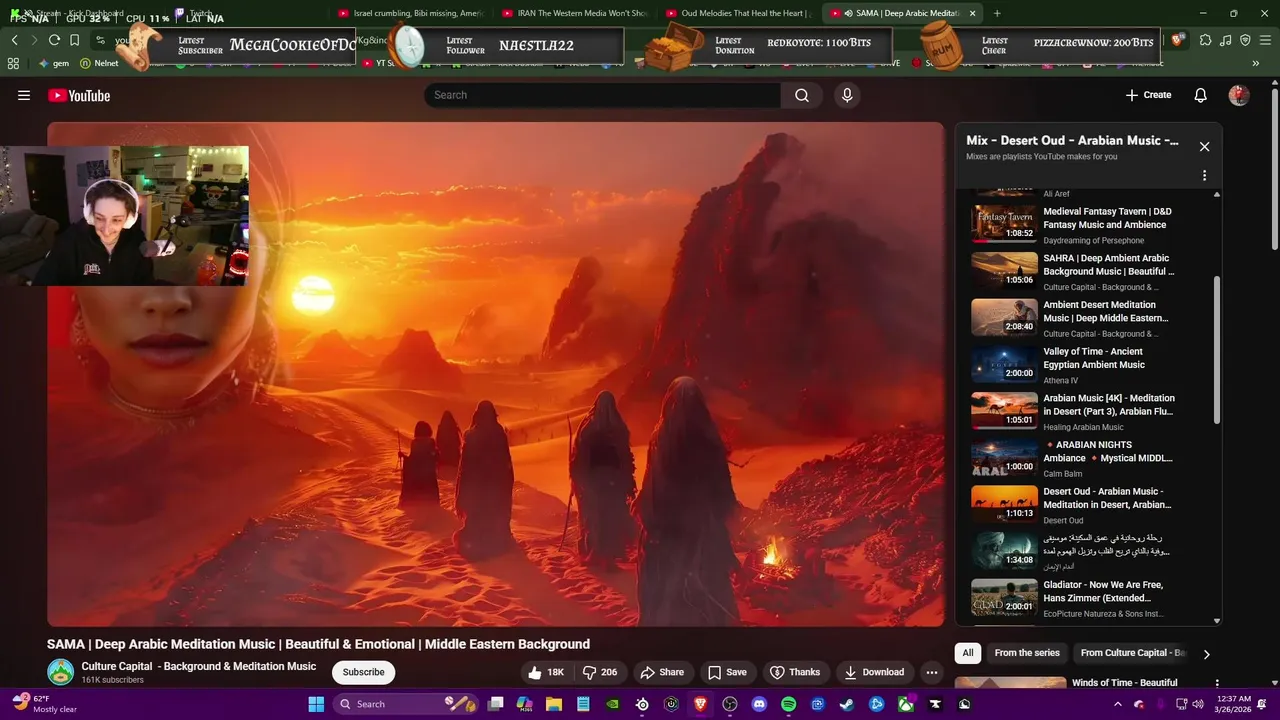The height and width of the screenshot is (720, 1280).
Task: Open the YouTube hamburger guide menu
Action: (24, 95)
